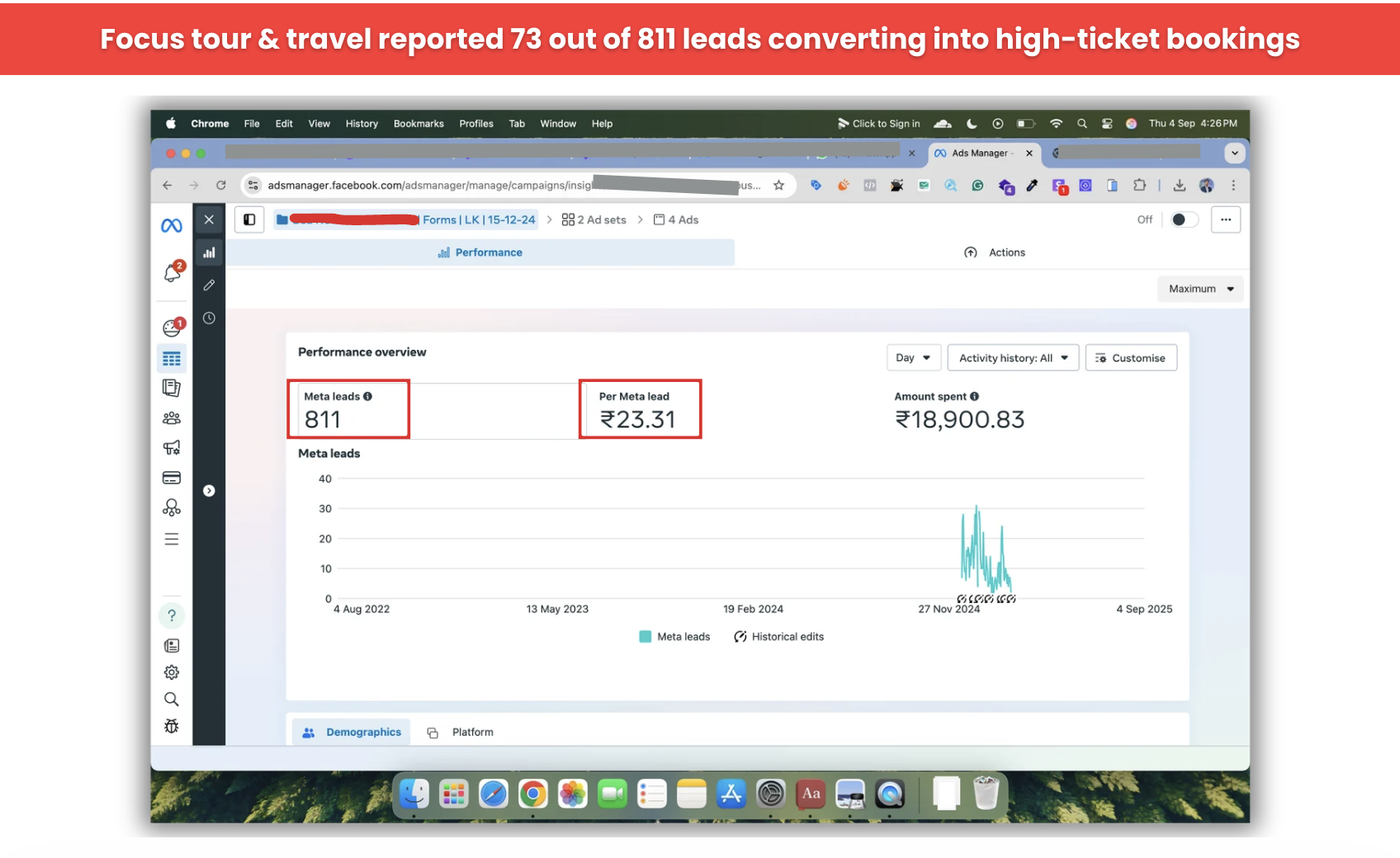Select the Platform tab

tap(461, 732)
